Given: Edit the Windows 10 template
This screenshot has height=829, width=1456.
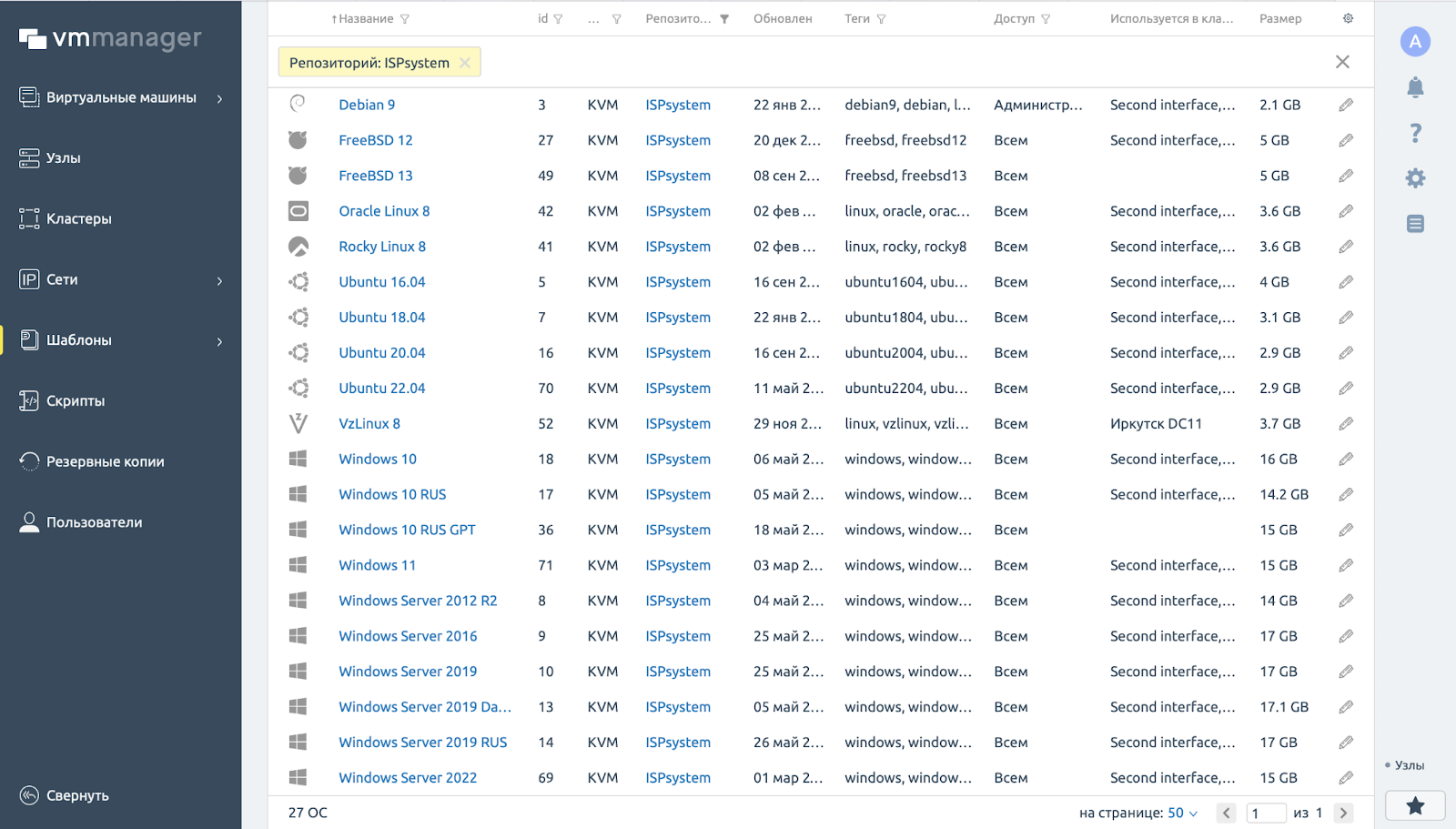Looking at the screenshot, I should (x=1346, y=459).
